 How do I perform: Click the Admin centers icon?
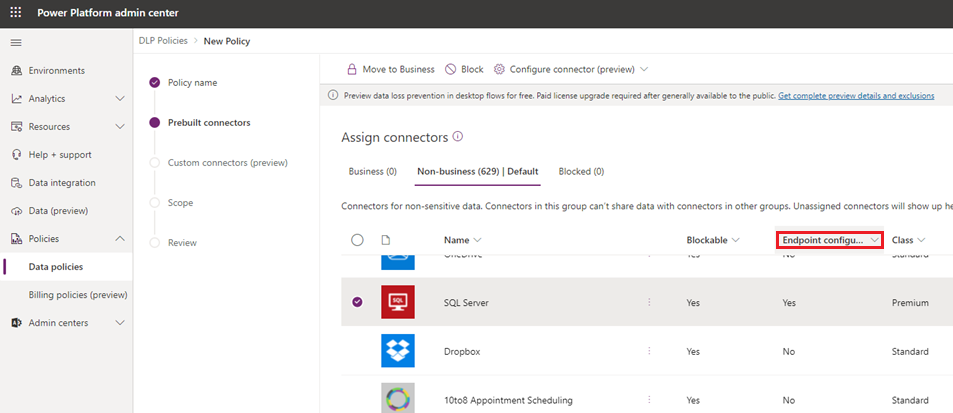tap(17, 323)
